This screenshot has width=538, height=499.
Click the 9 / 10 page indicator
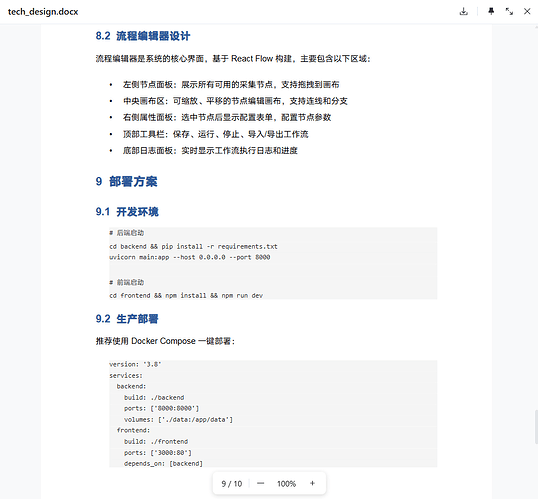tap(232, 484)
